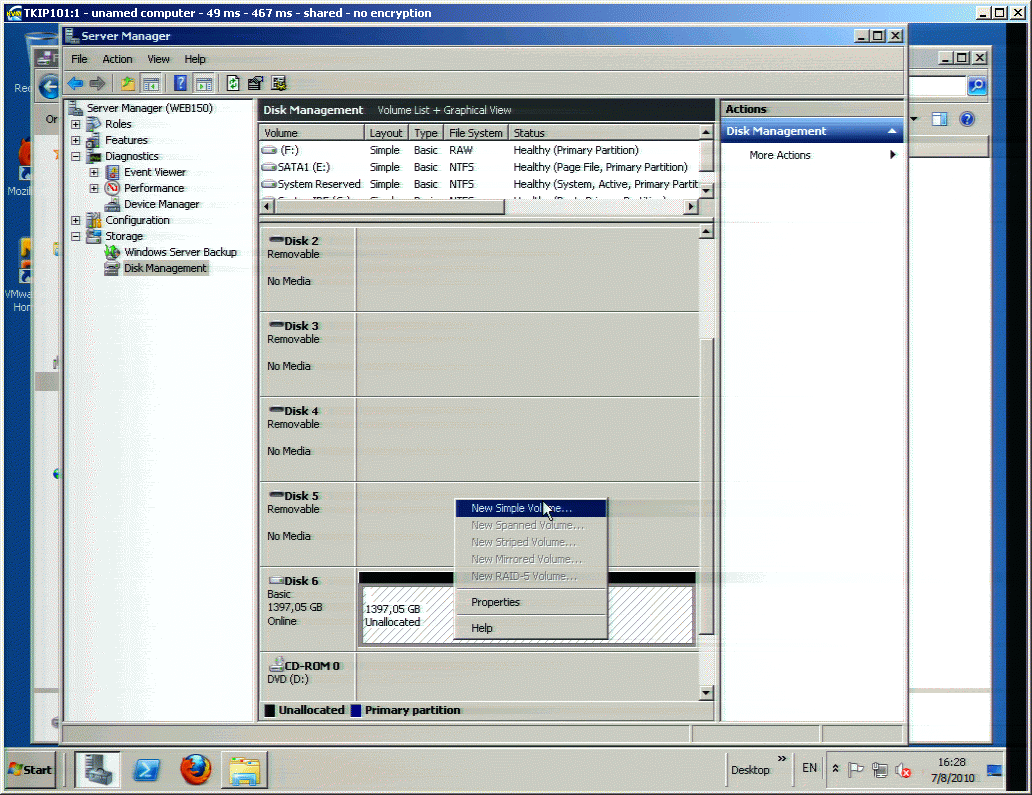Click graphical view scroll down arrow

pyautogui.click(x=706, y=693)
